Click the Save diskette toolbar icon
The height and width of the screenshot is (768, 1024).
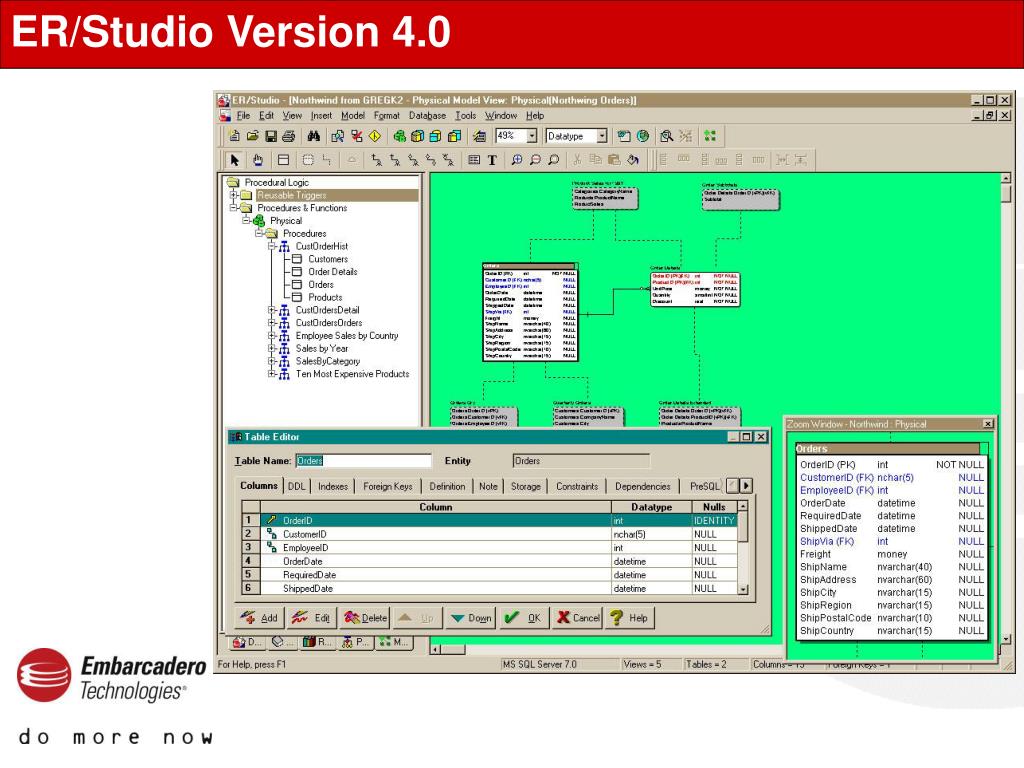tap(270, 136)
